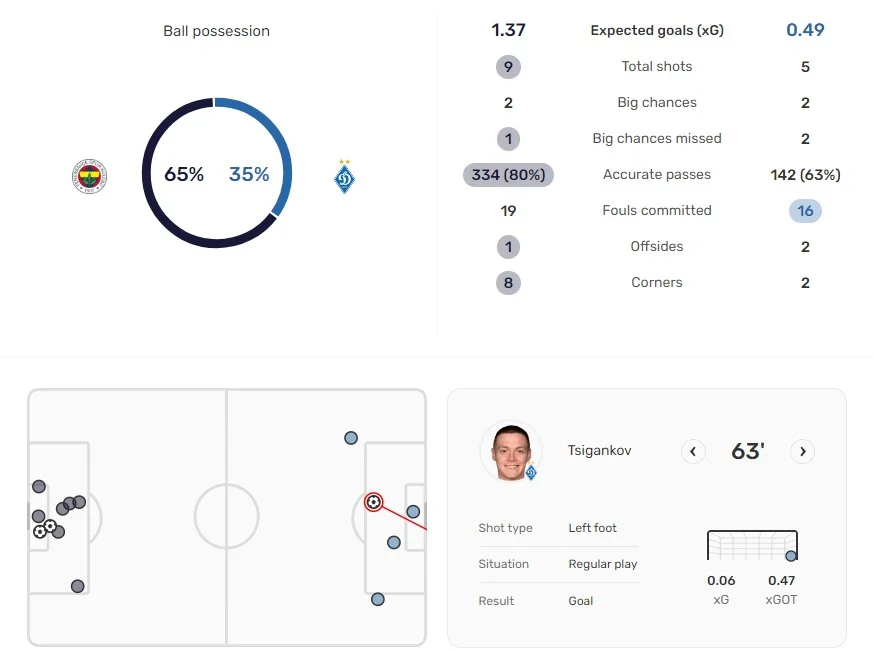Select the blue shot dot outside the penalty box

tap(351, 438)
